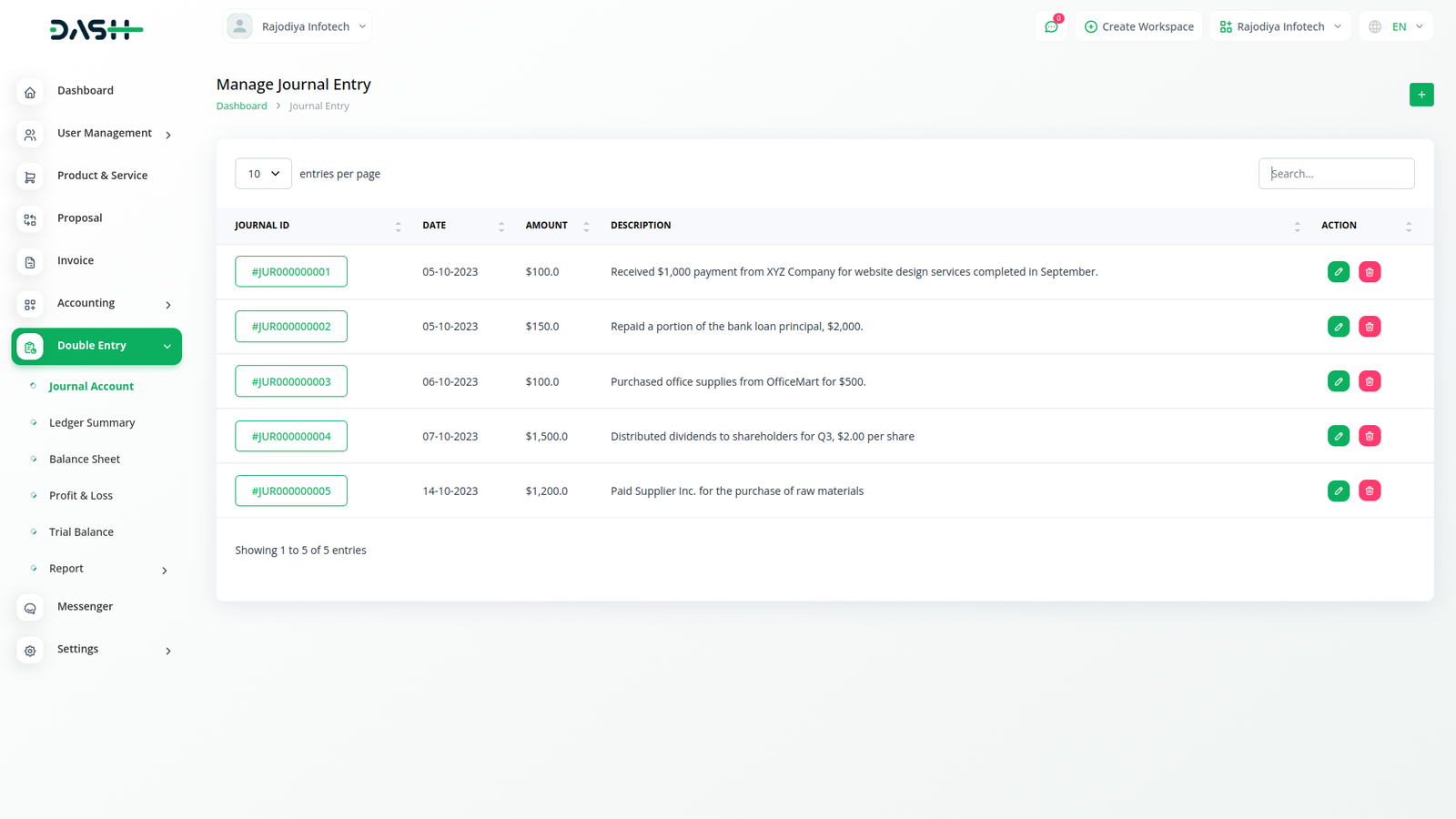Open journal #JUR000000003 link
This screenshot has width=1456, height=819.
pos(291,381)
